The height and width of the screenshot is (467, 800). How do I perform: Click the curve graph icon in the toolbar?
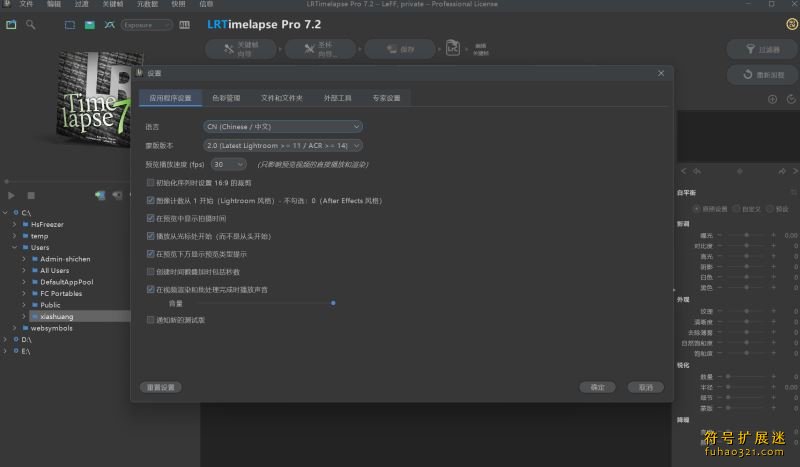coord(109,24)
